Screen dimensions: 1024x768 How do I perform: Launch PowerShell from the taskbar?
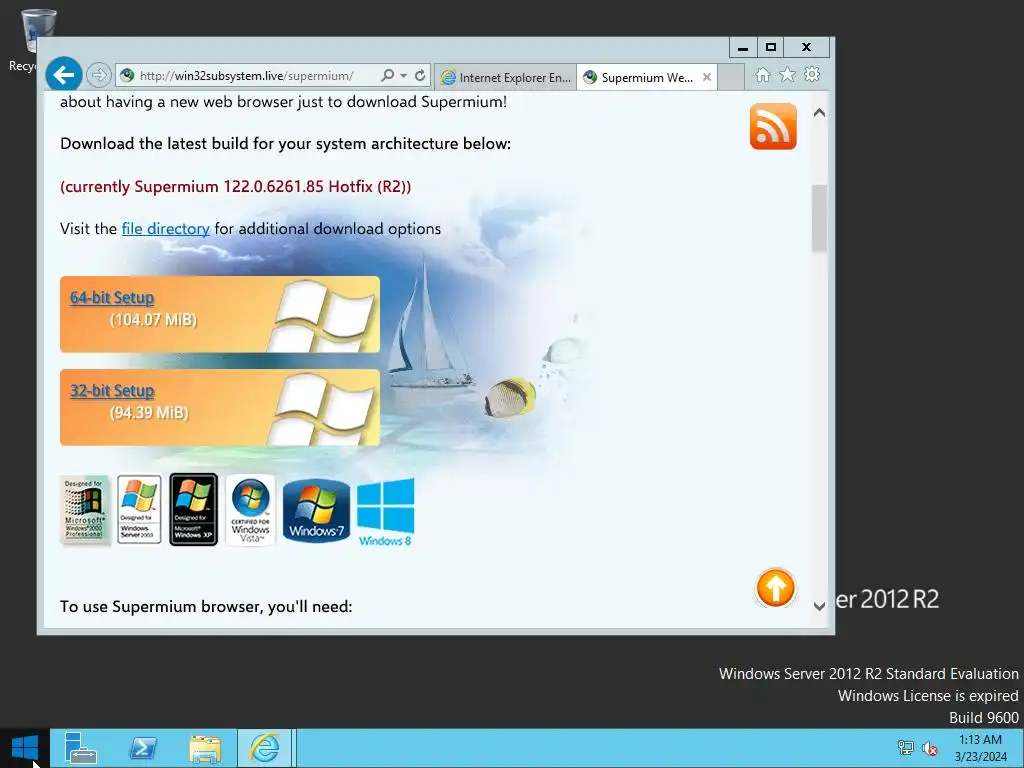pyautogui.click(x=142, y=748)
